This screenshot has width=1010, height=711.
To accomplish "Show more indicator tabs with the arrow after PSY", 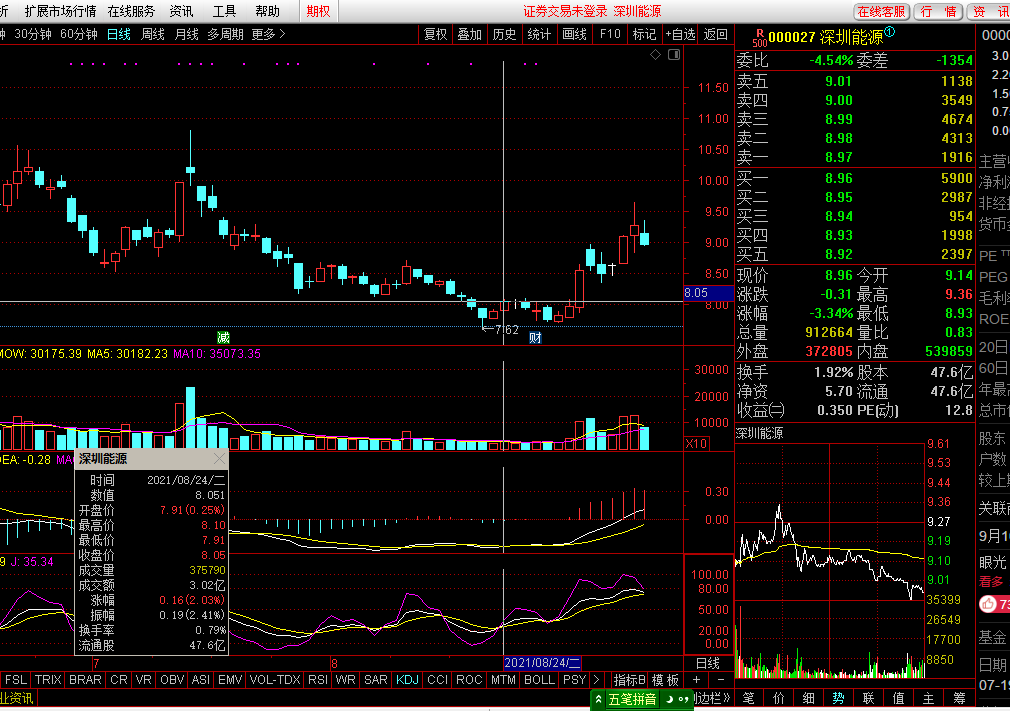I will 596,679.
